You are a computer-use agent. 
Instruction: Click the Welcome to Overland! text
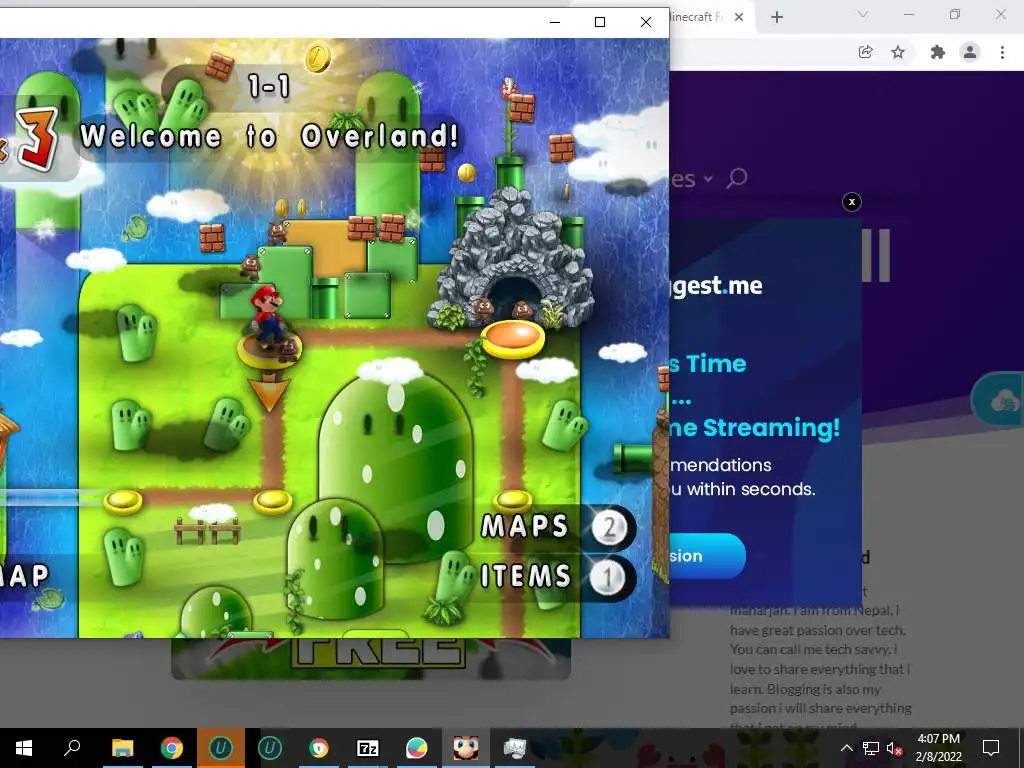(269, 136)
